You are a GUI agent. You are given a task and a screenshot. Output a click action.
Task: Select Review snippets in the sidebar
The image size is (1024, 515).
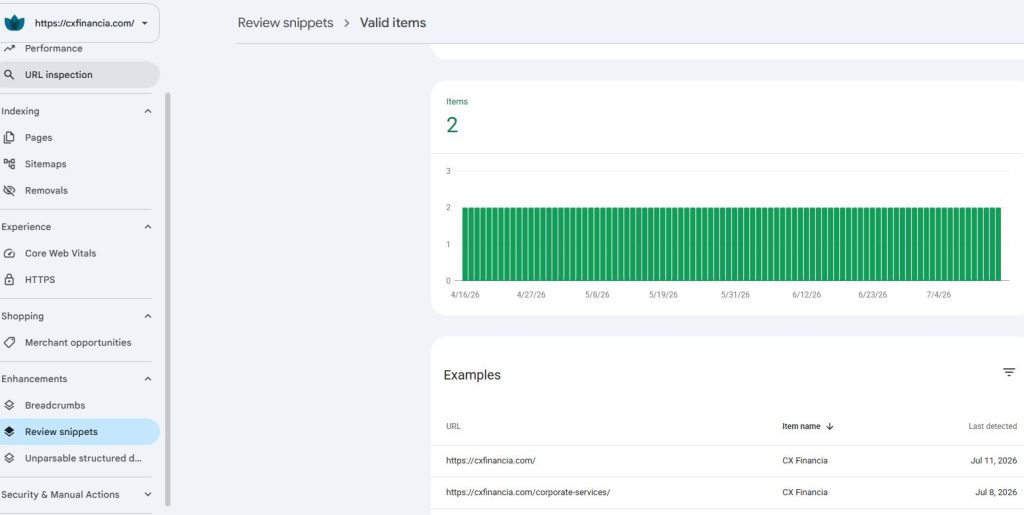[80, 432]
